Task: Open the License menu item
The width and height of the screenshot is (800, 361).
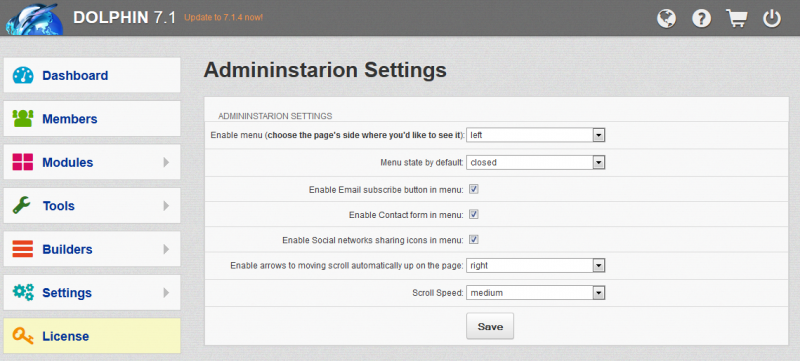Action: [x=92, y=336]
